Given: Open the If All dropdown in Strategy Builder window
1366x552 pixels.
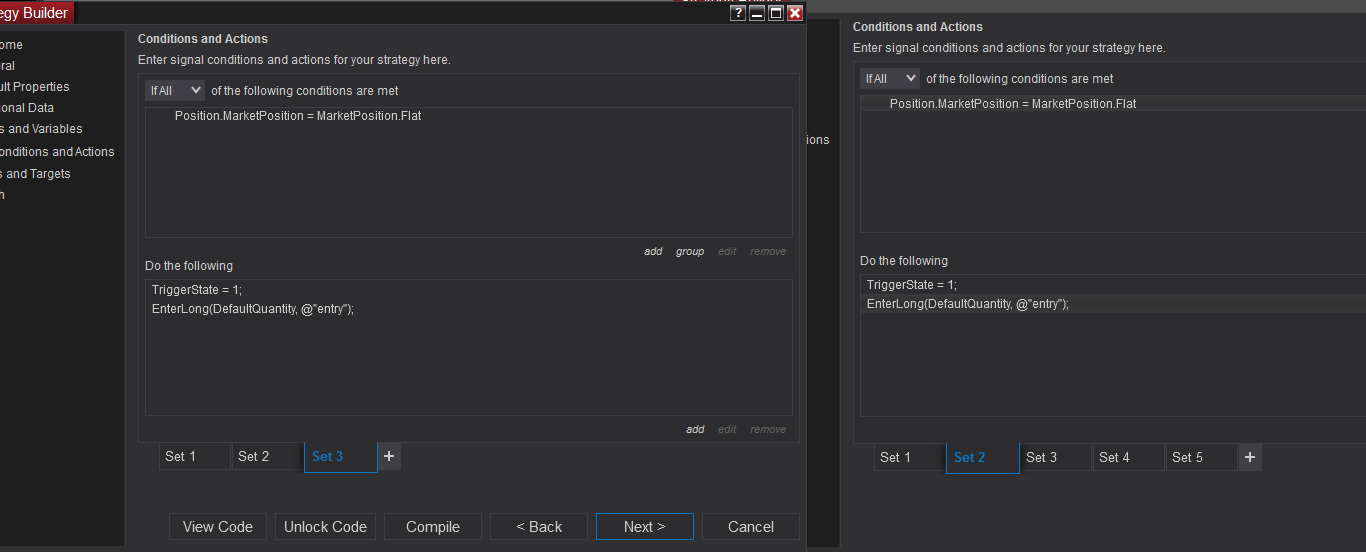Looking at the screenshot, I should pyautogui.click(x=175, y=91).
